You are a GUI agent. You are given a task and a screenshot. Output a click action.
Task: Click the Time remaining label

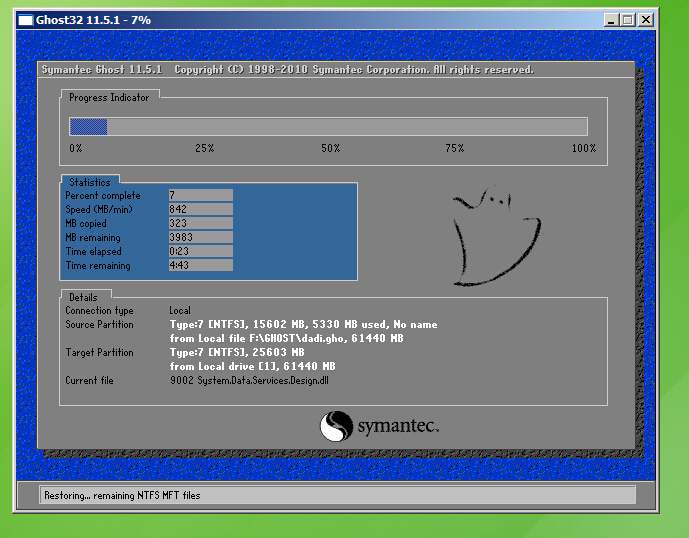pos(98,265)
